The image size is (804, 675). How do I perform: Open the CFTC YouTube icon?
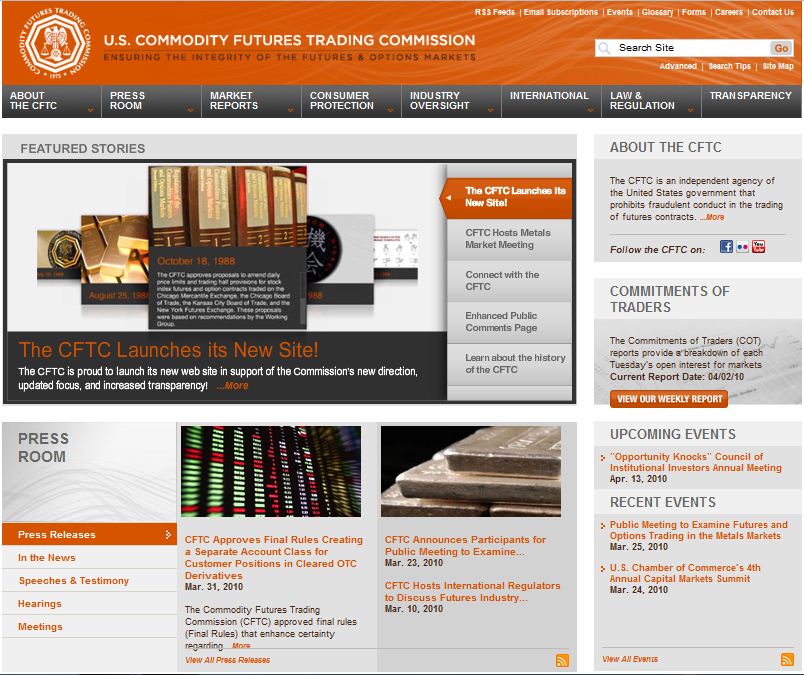pos(758,247)
